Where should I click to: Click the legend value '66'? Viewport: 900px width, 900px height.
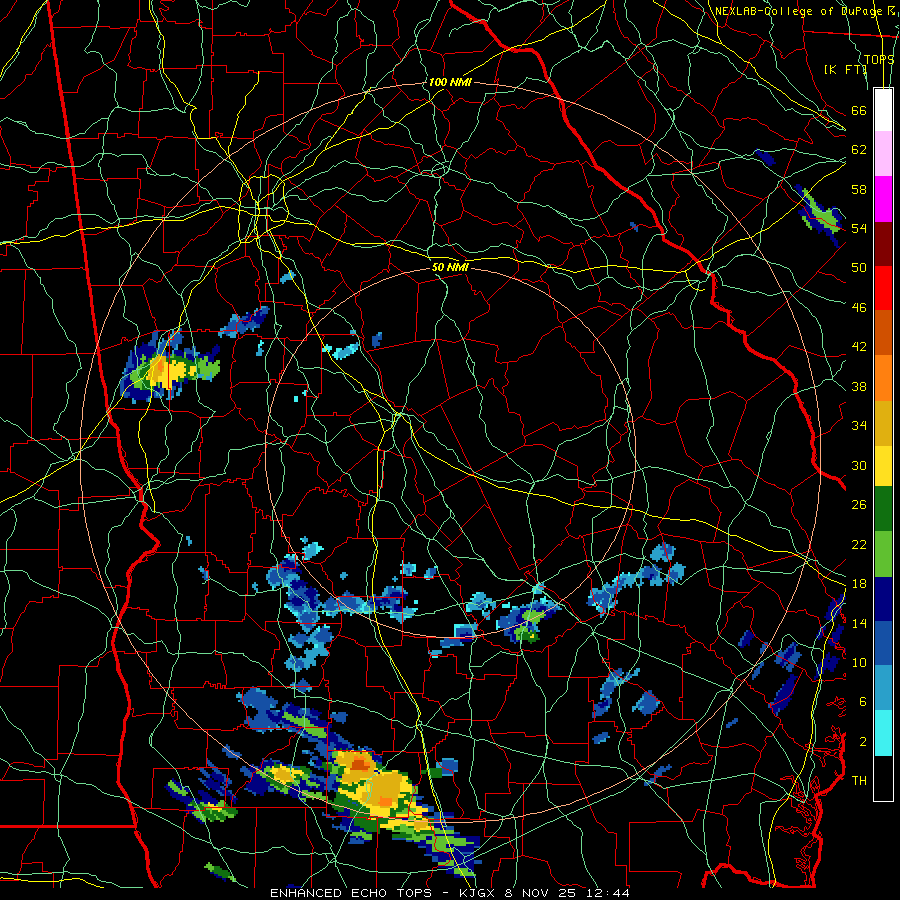point(859,110)
